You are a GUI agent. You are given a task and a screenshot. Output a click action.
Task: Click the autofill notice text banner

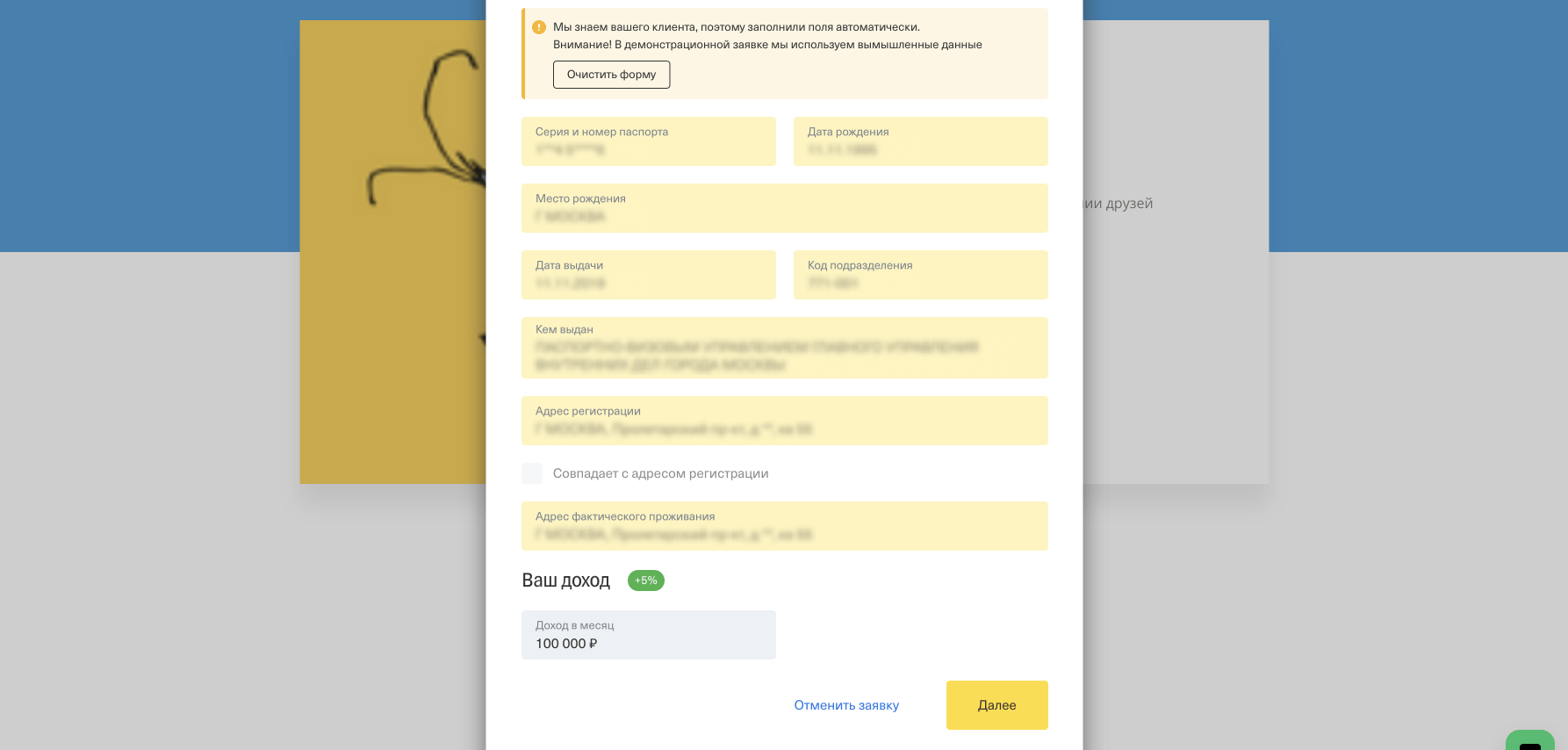point(767,36)
